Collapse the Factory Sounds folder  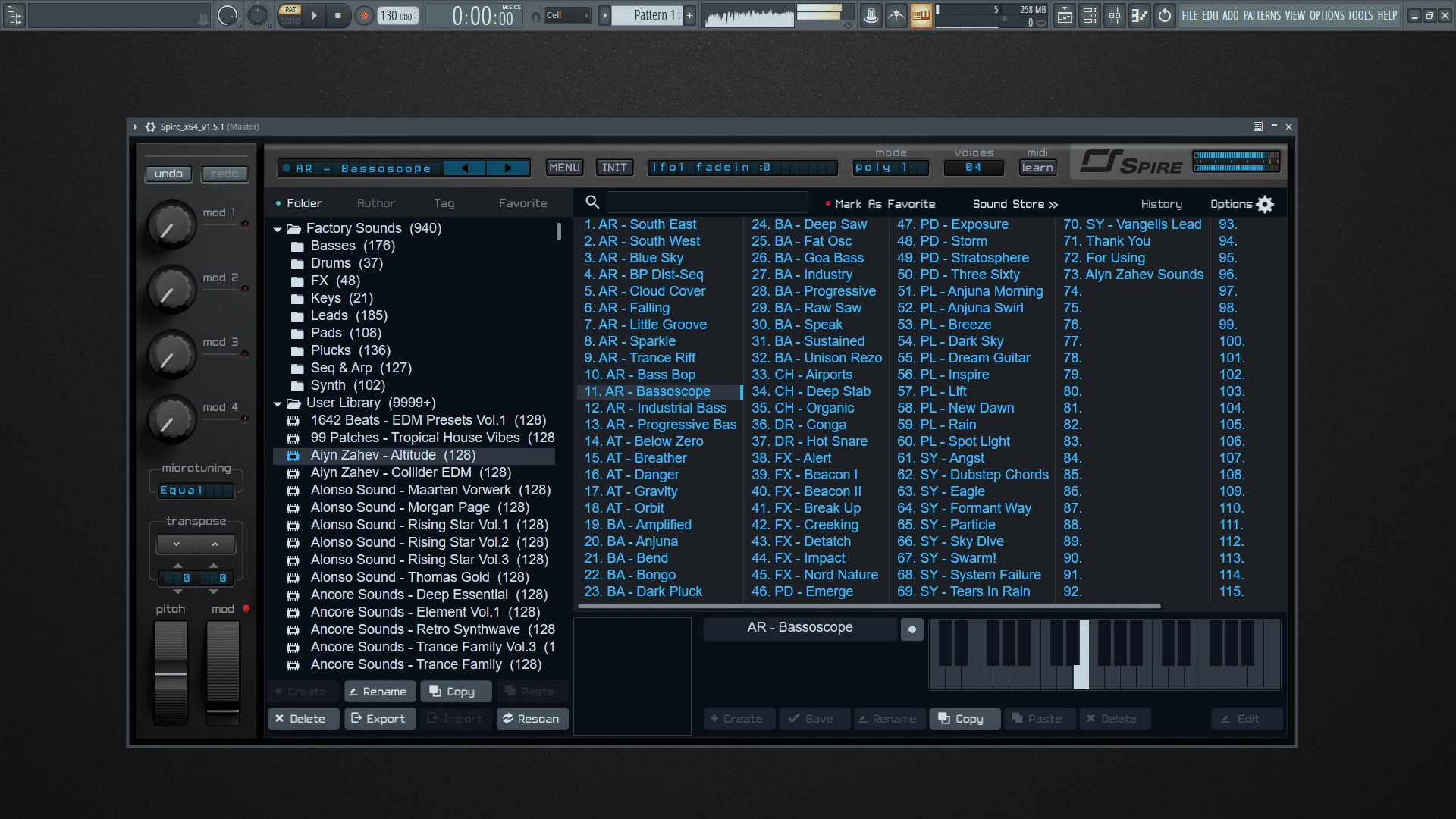[278, 229]
